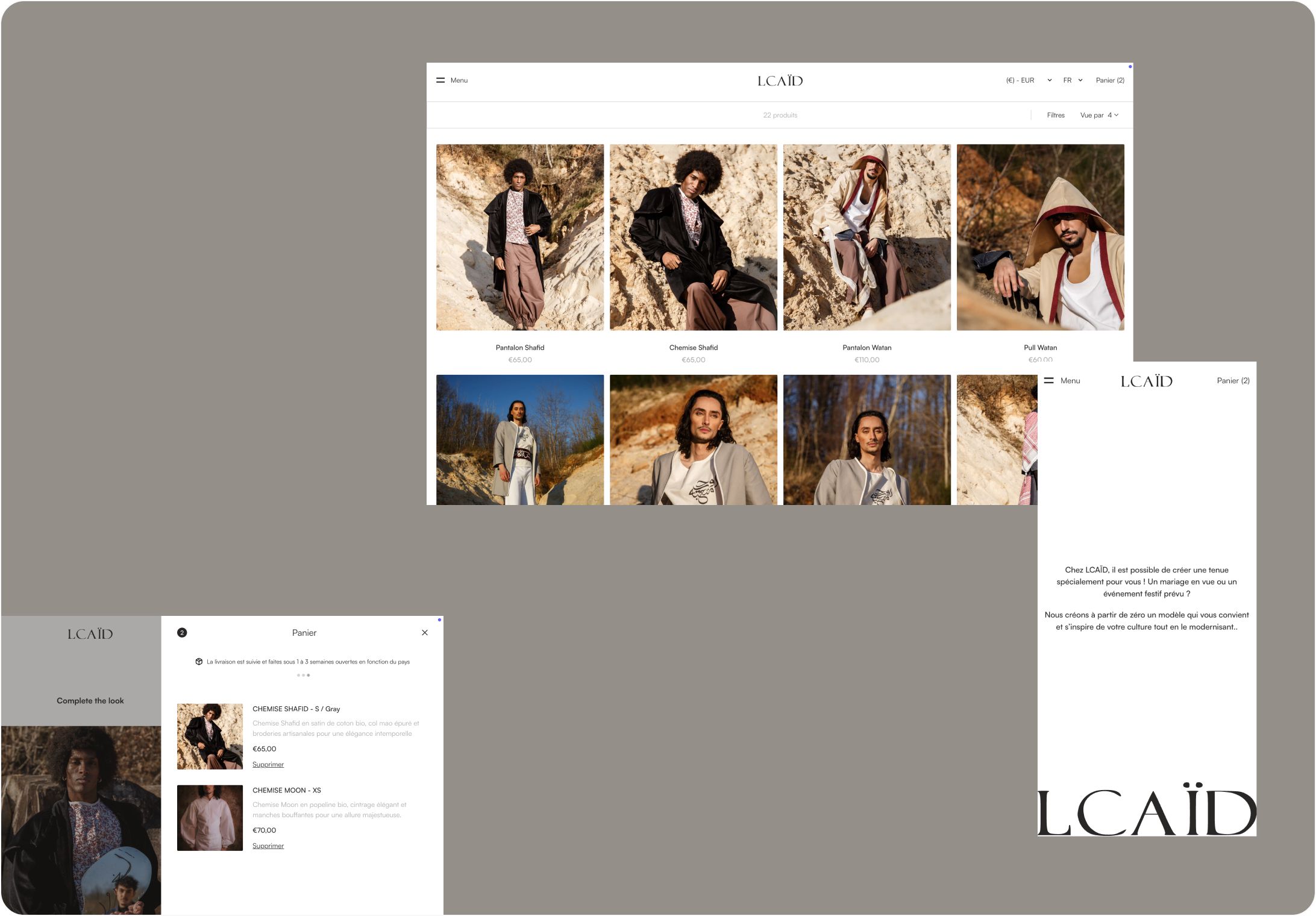The height and width of the screenshot is (916, 1316).
Task: Click the €70,00 price of Chemise Moon
Action: (265, 830)
